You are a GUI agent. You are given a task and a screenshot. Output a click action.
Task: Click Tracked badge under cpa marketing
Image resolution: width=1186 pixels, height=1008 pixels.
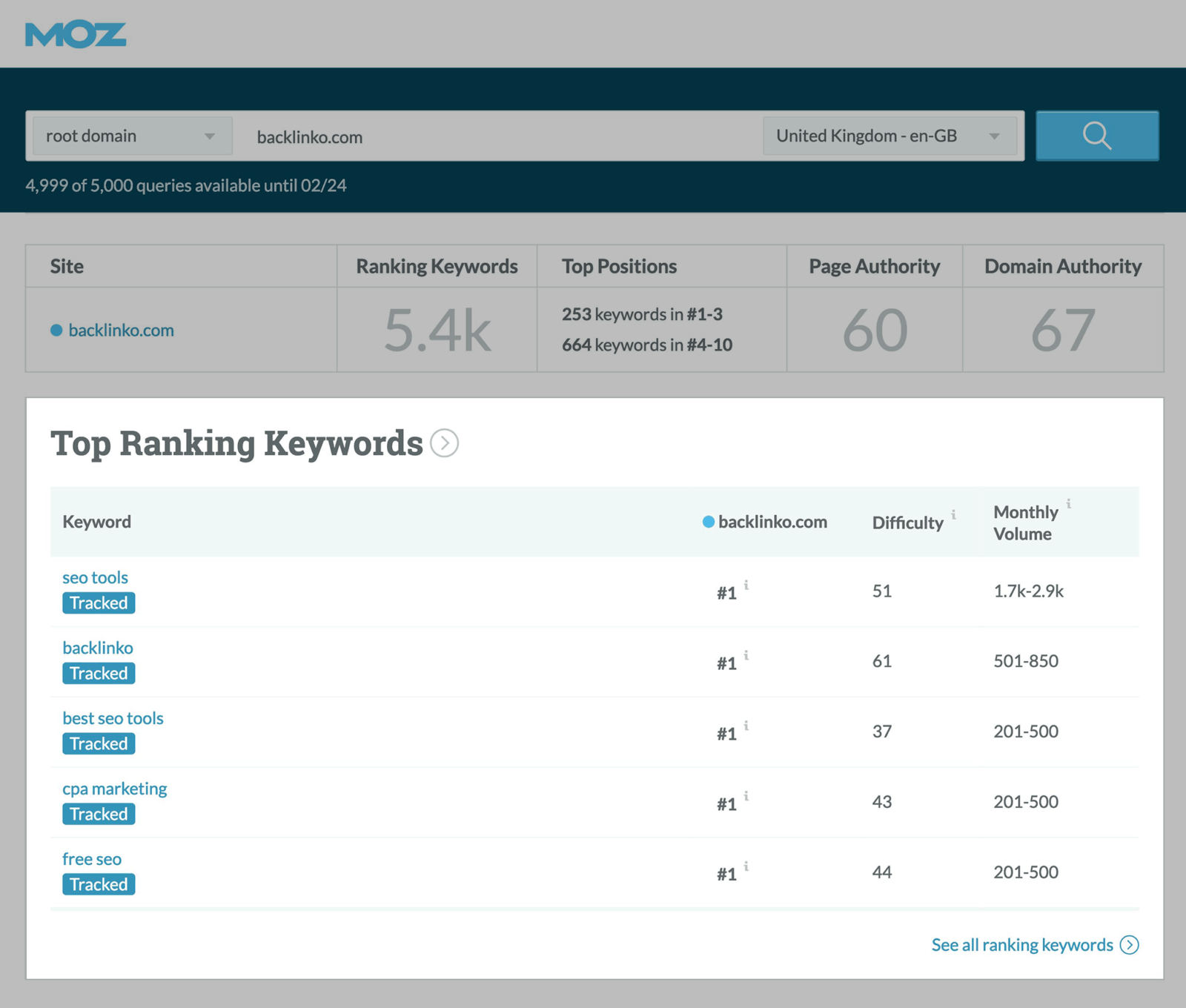coord(99,814)
